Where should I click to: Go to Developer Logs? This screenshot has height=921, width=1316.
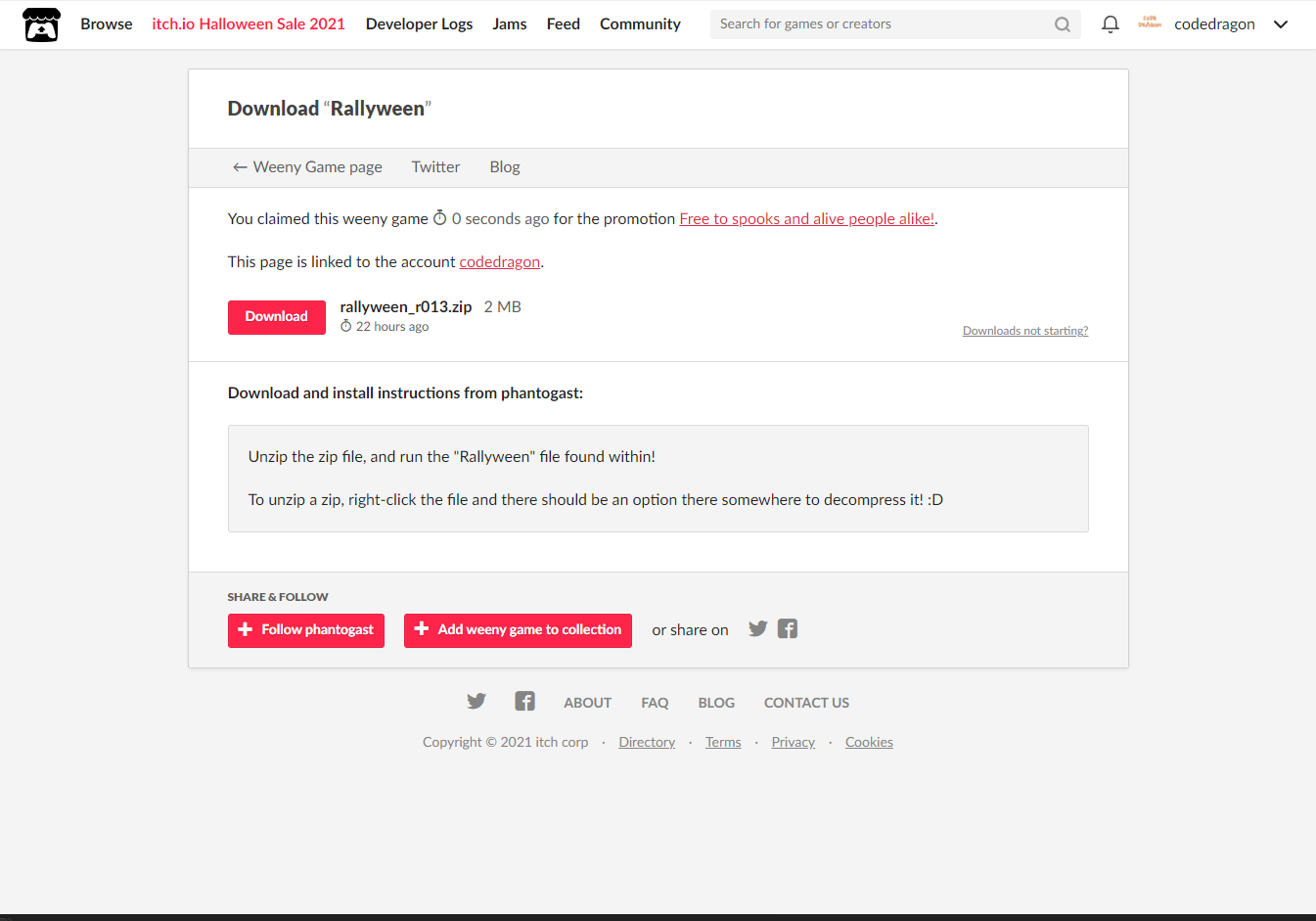point(419,24)
